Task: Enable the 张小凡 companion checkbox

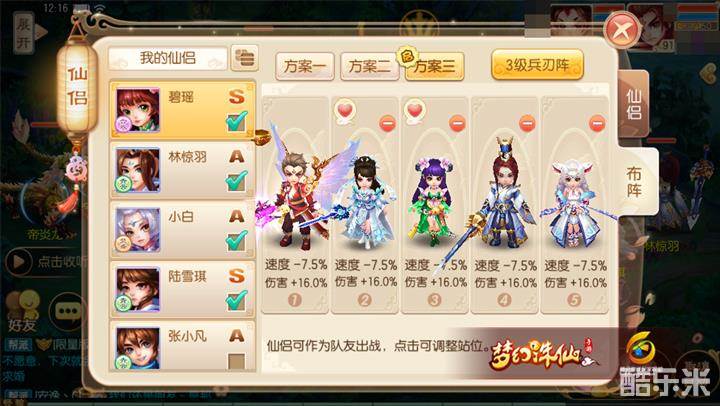Action: (x=236, y=361)
